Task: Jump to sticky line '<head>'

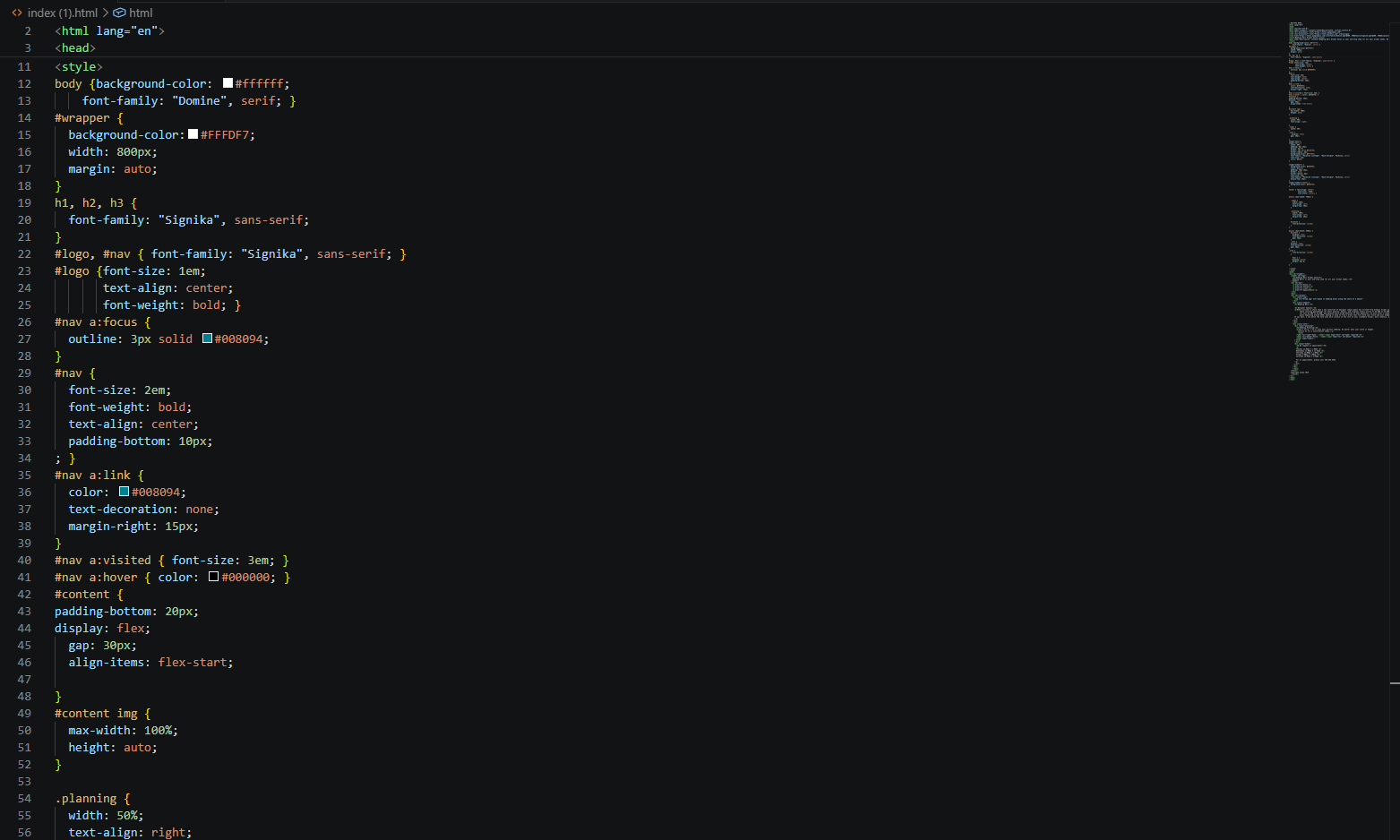Action: [x=75, y=47]
